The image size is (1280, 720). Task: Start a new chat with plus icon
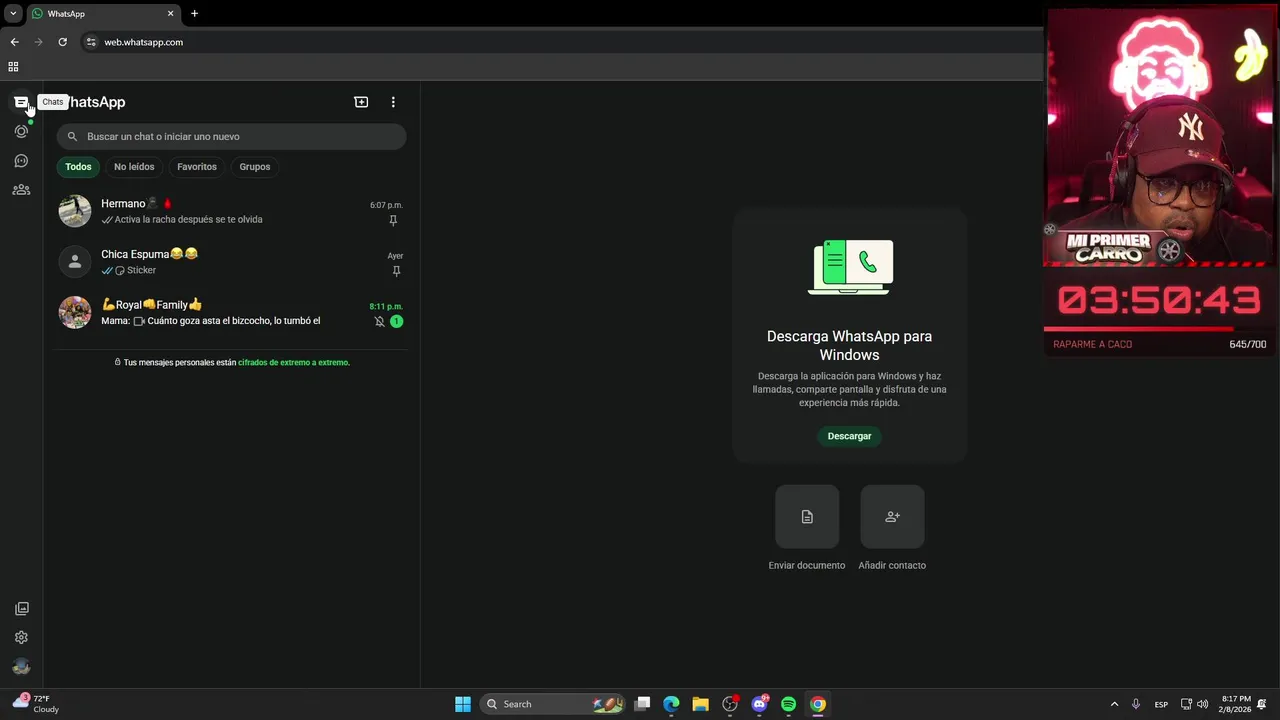361,102
